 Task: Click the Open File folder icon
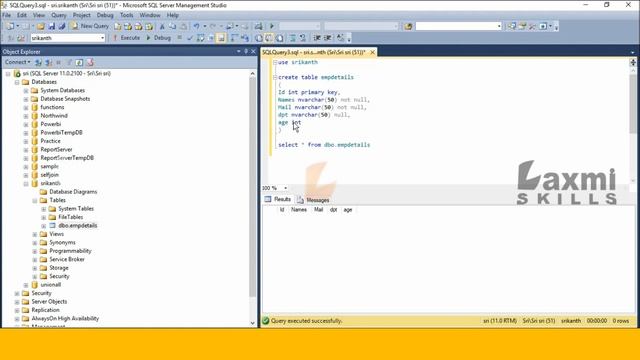pos(40,27)
